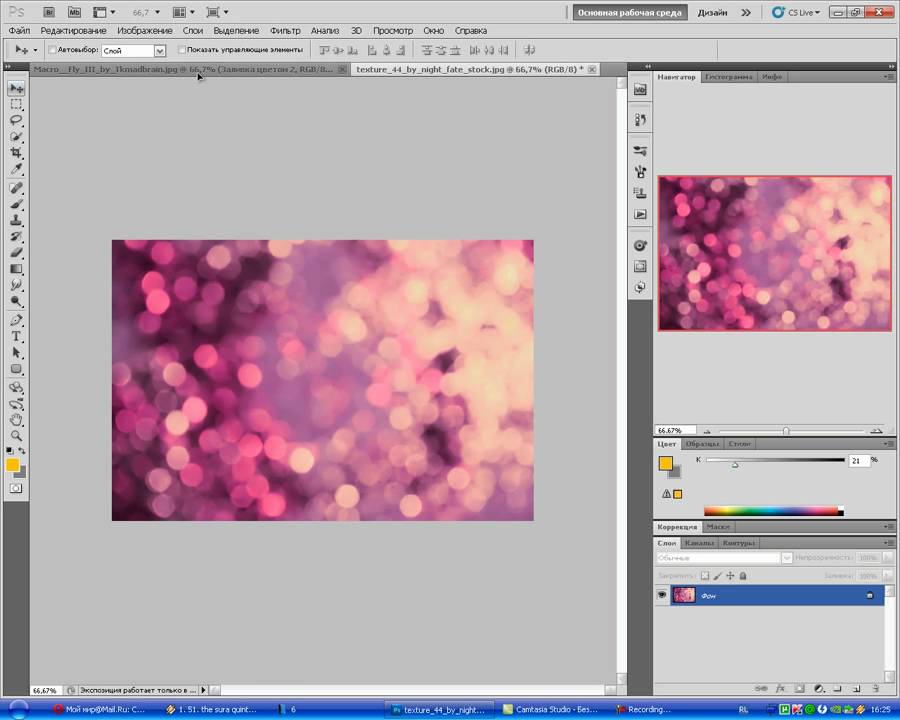This screenshot has height=720, width=900.
Task: Launch Adobe Bridge from top bar
Action: [x=51, y=13]
